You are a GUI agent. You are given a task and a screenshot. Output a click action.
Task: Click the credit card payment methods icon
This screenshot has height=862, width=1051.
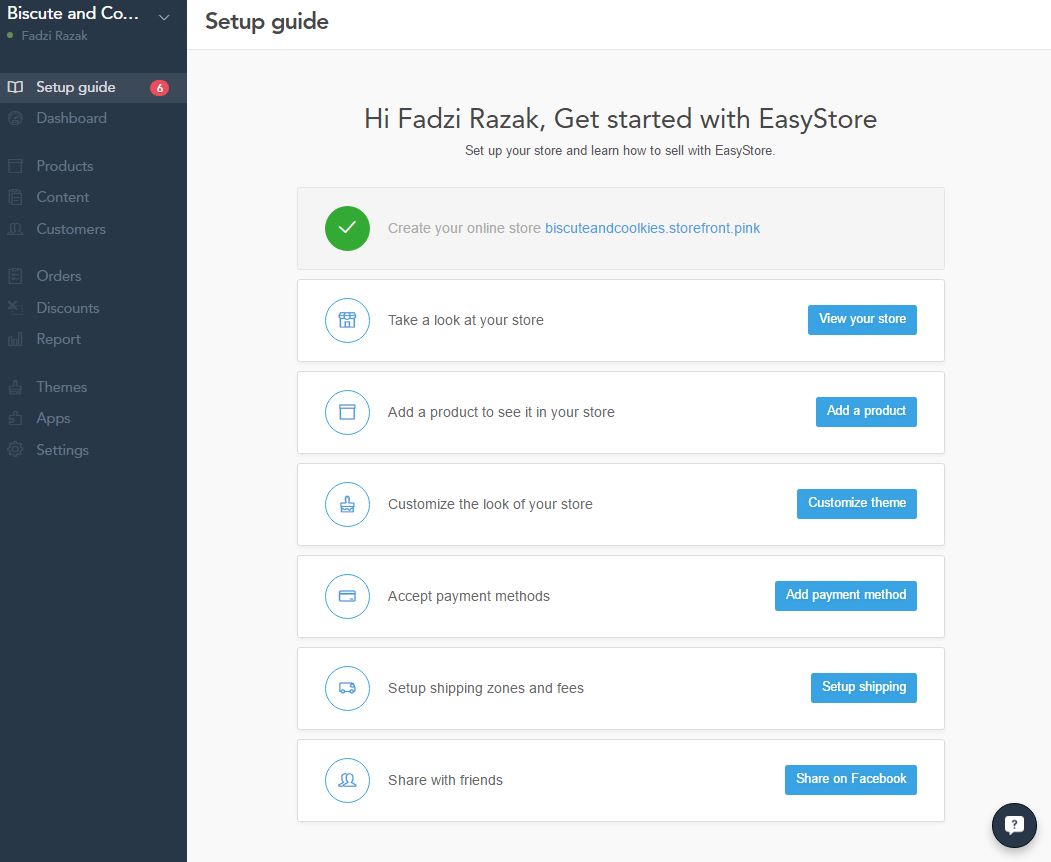click(x=347, y=596)
